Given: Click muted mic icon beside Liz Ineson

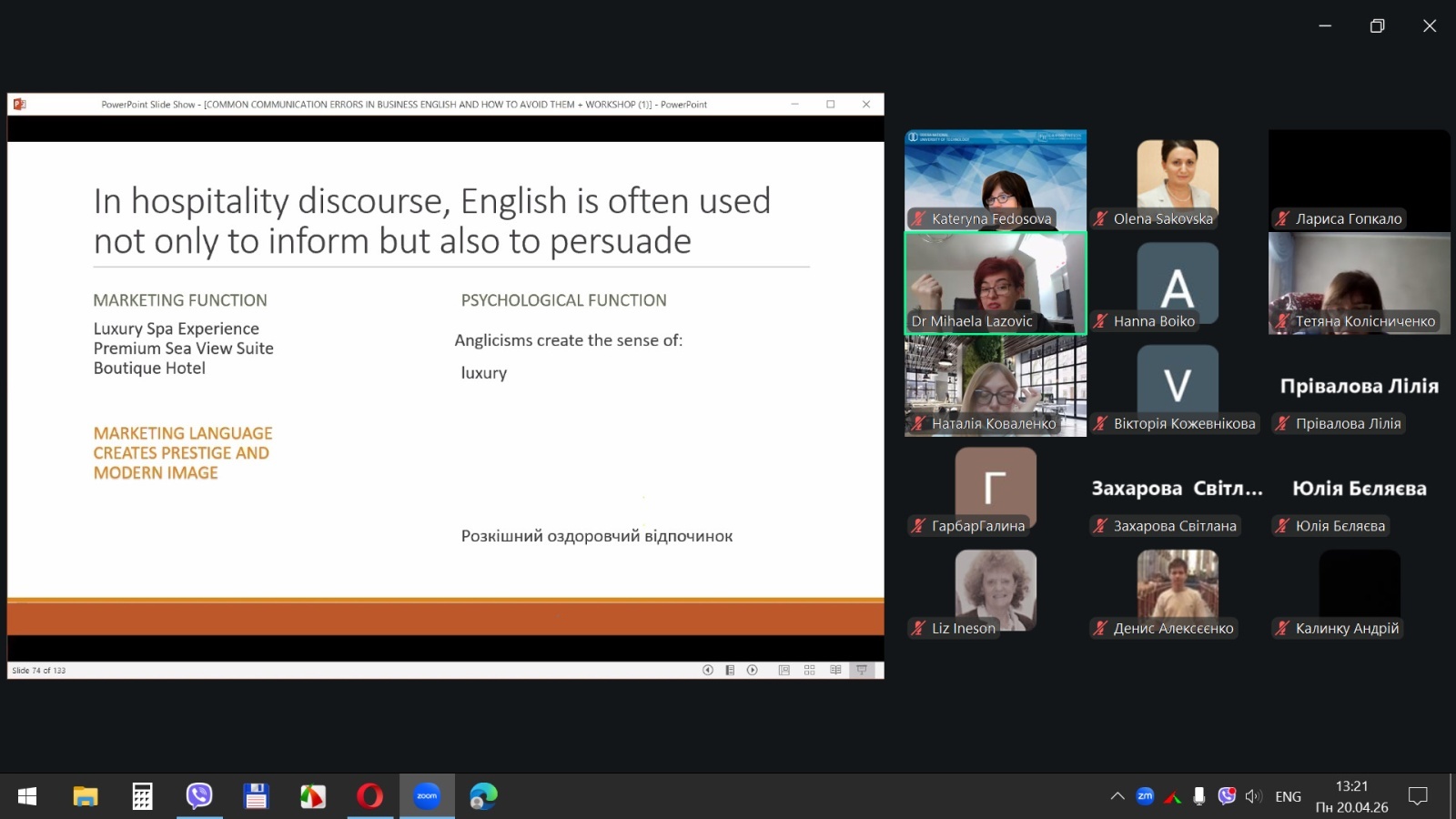Looking at the screenshot, I should click(919, 628).
